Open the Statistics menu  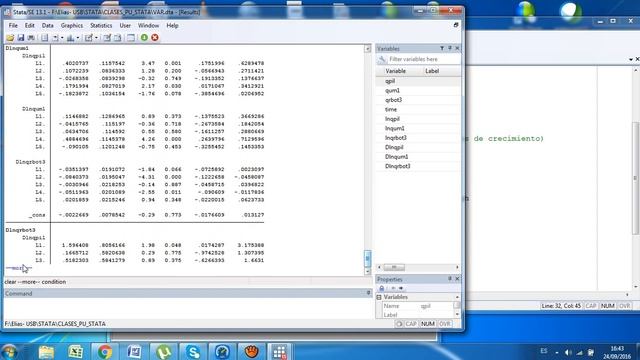(x=101, y=25)
